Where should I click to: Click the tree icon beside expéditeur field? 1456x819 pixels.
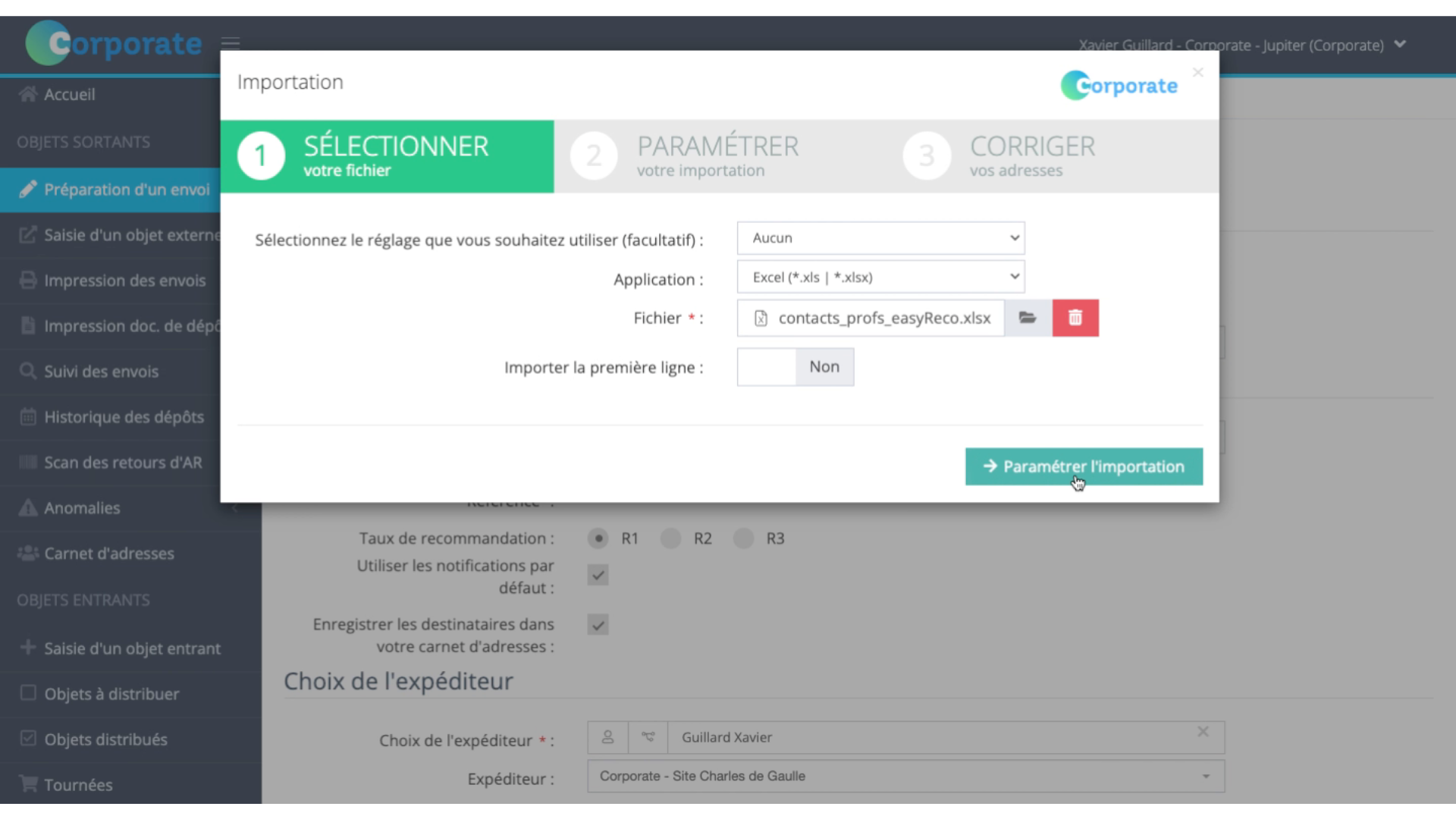click(x=648, y=737)
